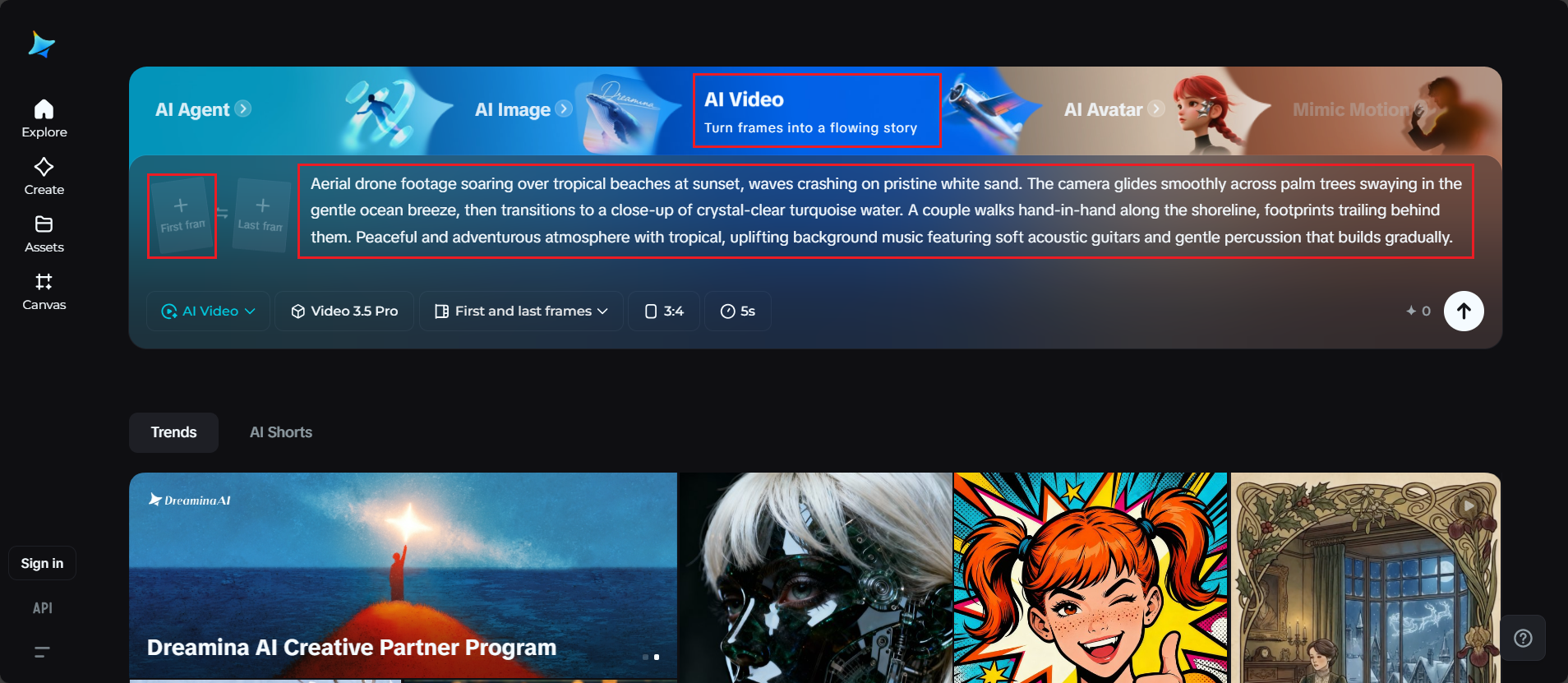Screen dimensions: 1568x683
Task: Change the 3:4 aspect ratio
Action: (x=664, y=311)
